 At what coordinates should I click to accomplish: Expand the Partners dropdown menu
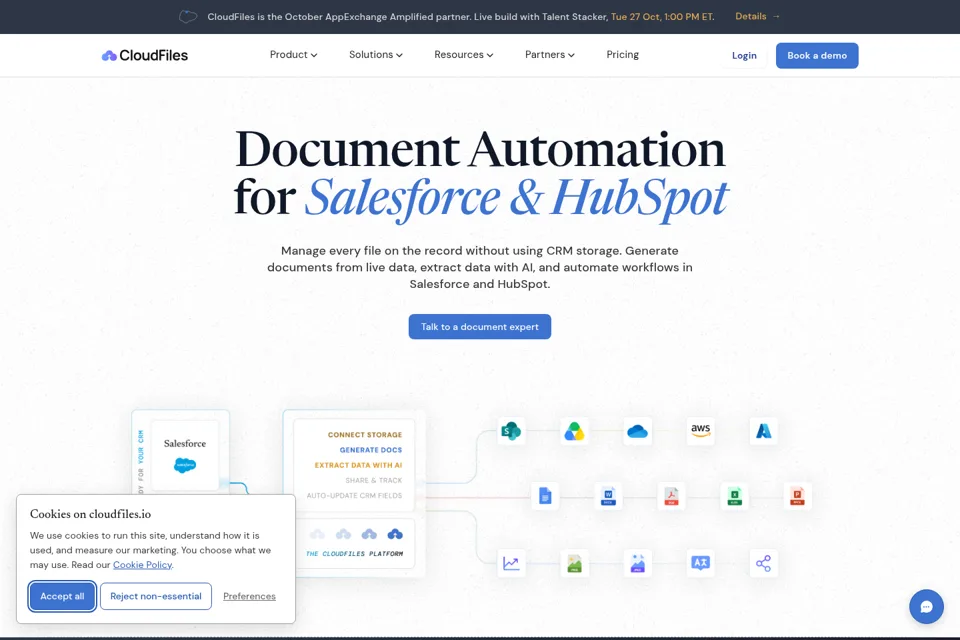[550, 55]
